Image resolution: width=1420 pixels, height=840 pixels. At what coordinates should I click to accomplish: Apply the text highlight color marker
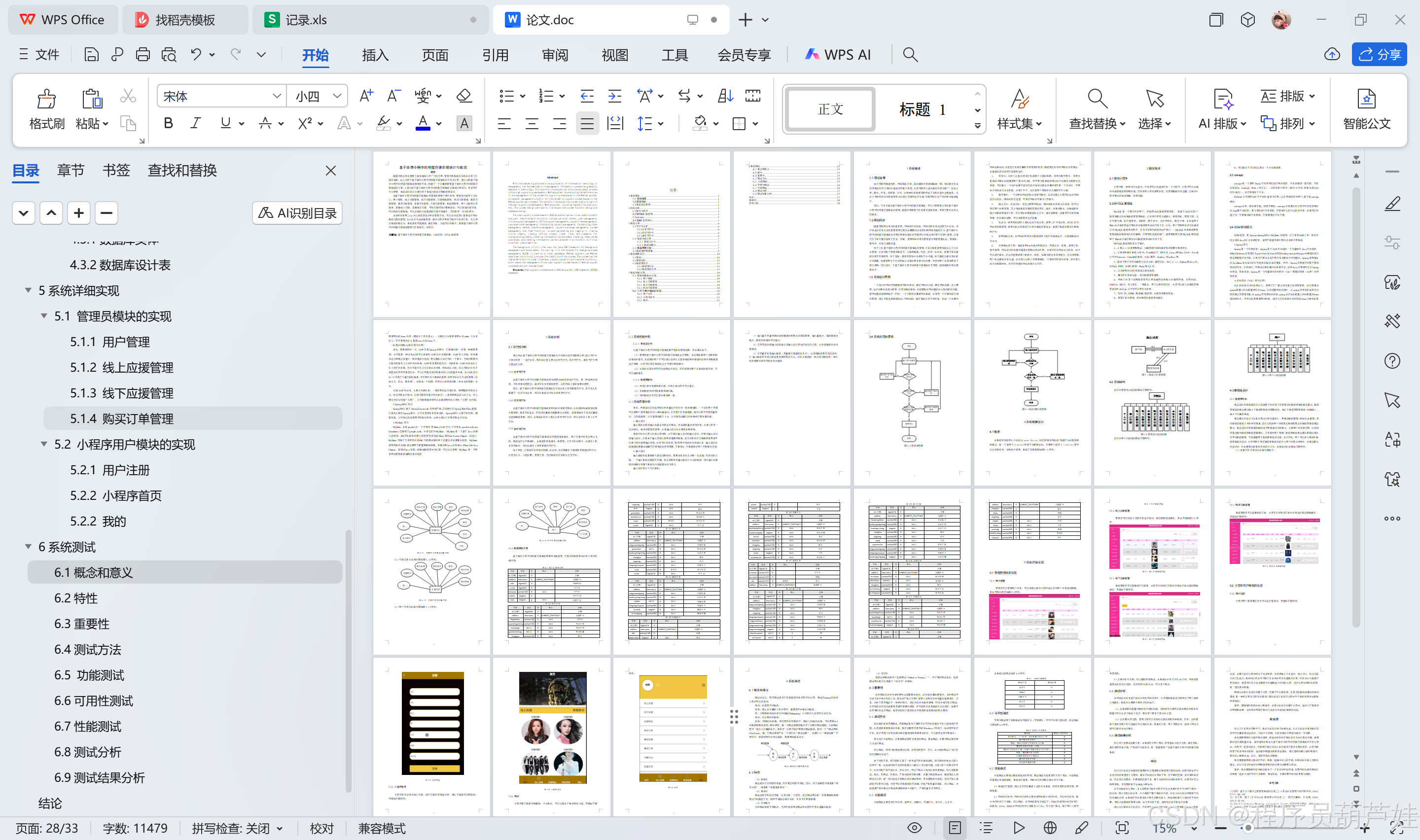click(x=384, y=123)
